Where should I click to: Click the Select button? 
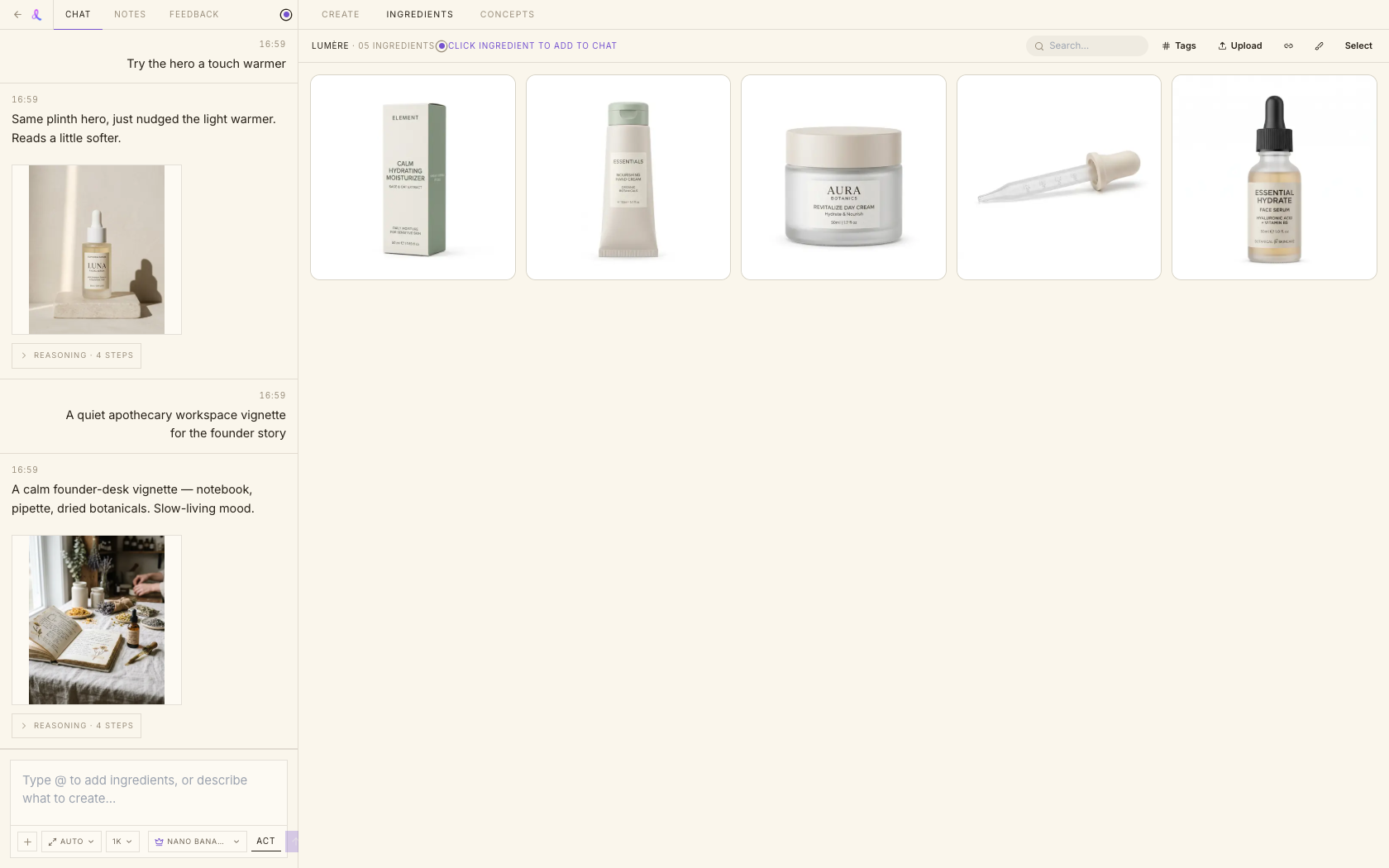point(1358,46)
